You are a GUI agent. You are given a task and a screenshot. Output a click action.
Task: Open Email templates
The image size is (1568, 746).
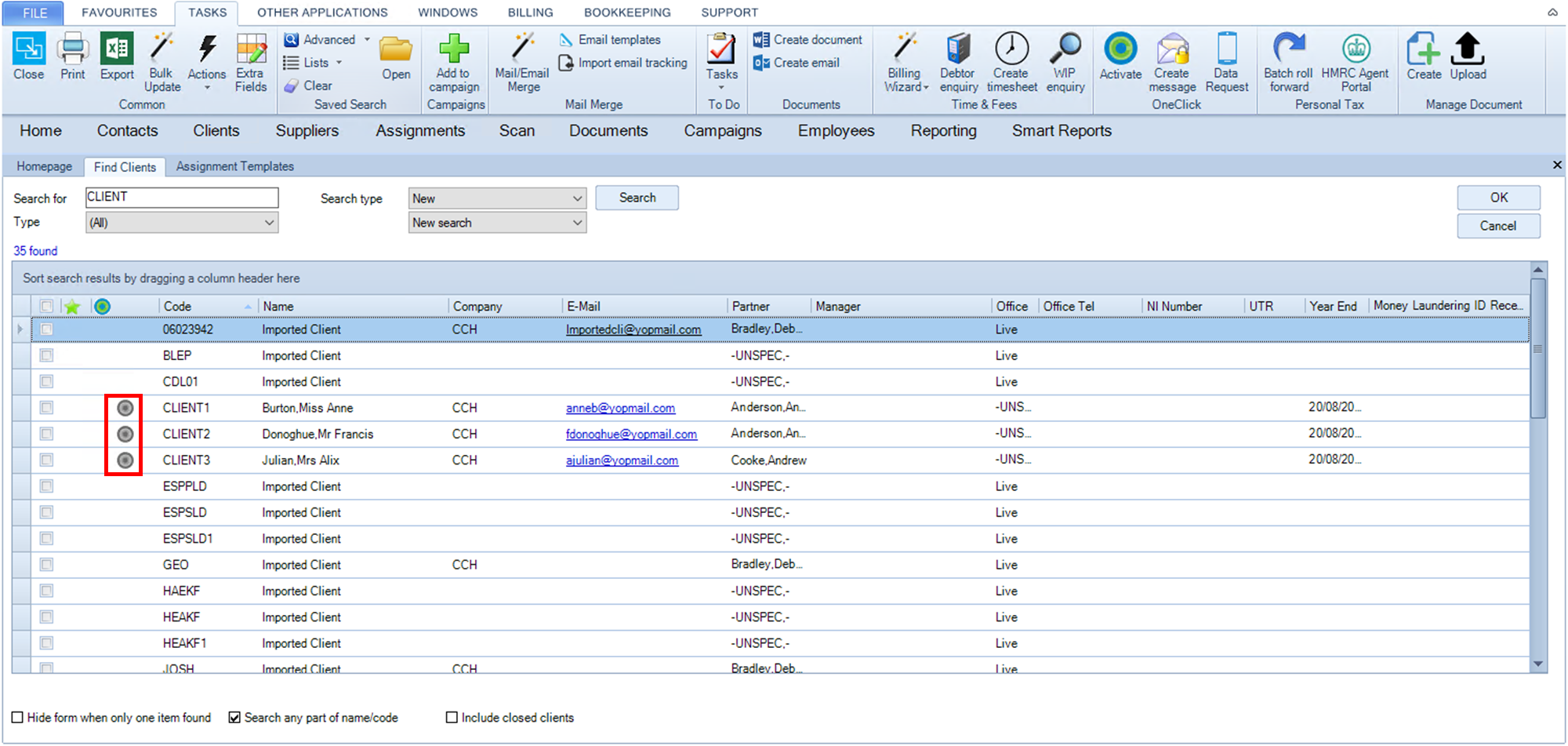611,39
